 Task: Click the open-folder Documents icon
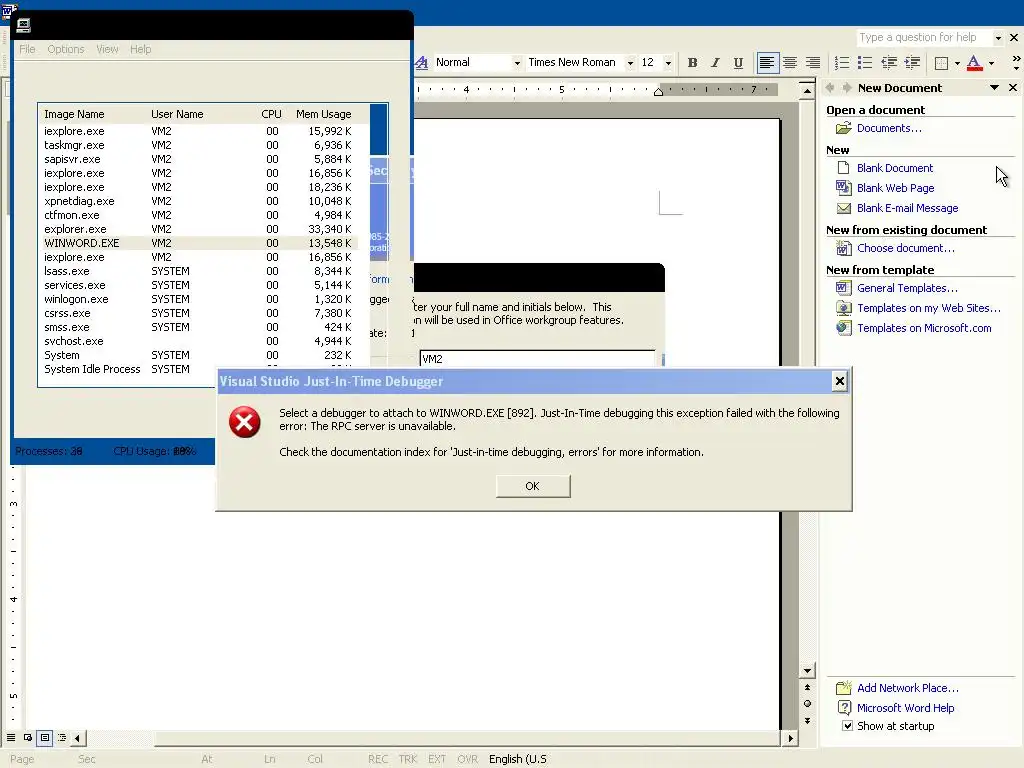tap(844, 128)
